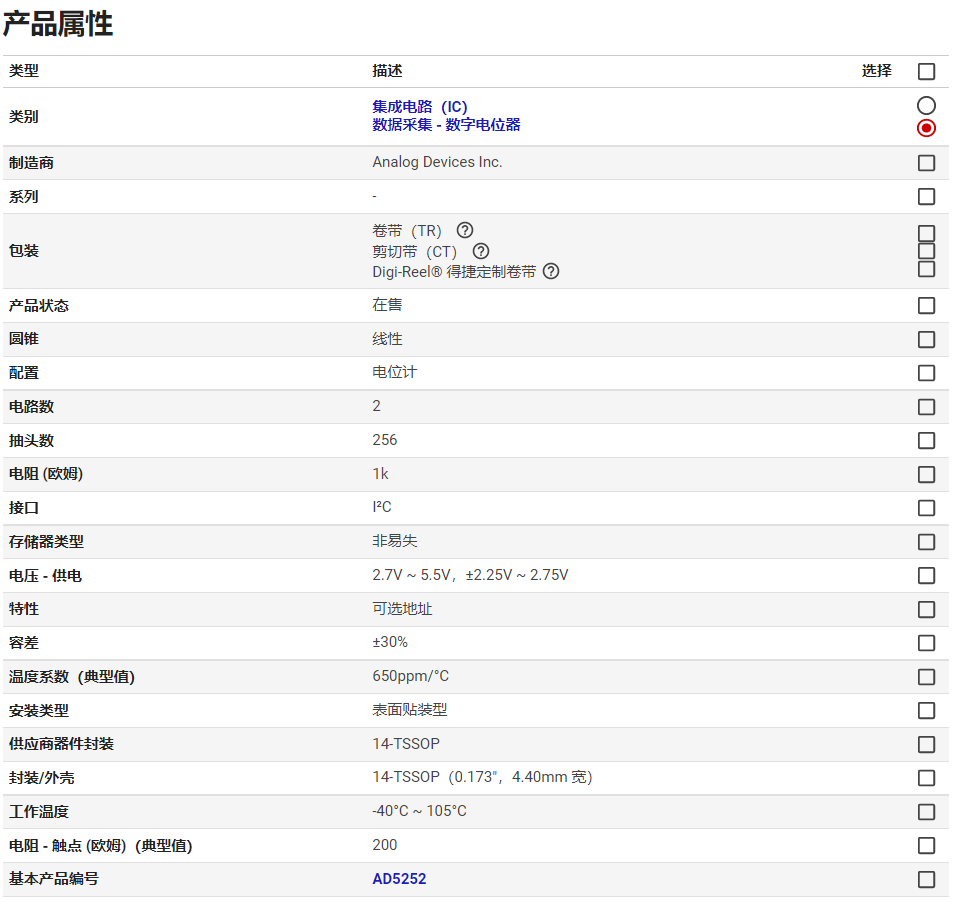The image size is (964, 907).
Task: Check the 抽头数 256 checkbox
Action: [x=926, y=441]
